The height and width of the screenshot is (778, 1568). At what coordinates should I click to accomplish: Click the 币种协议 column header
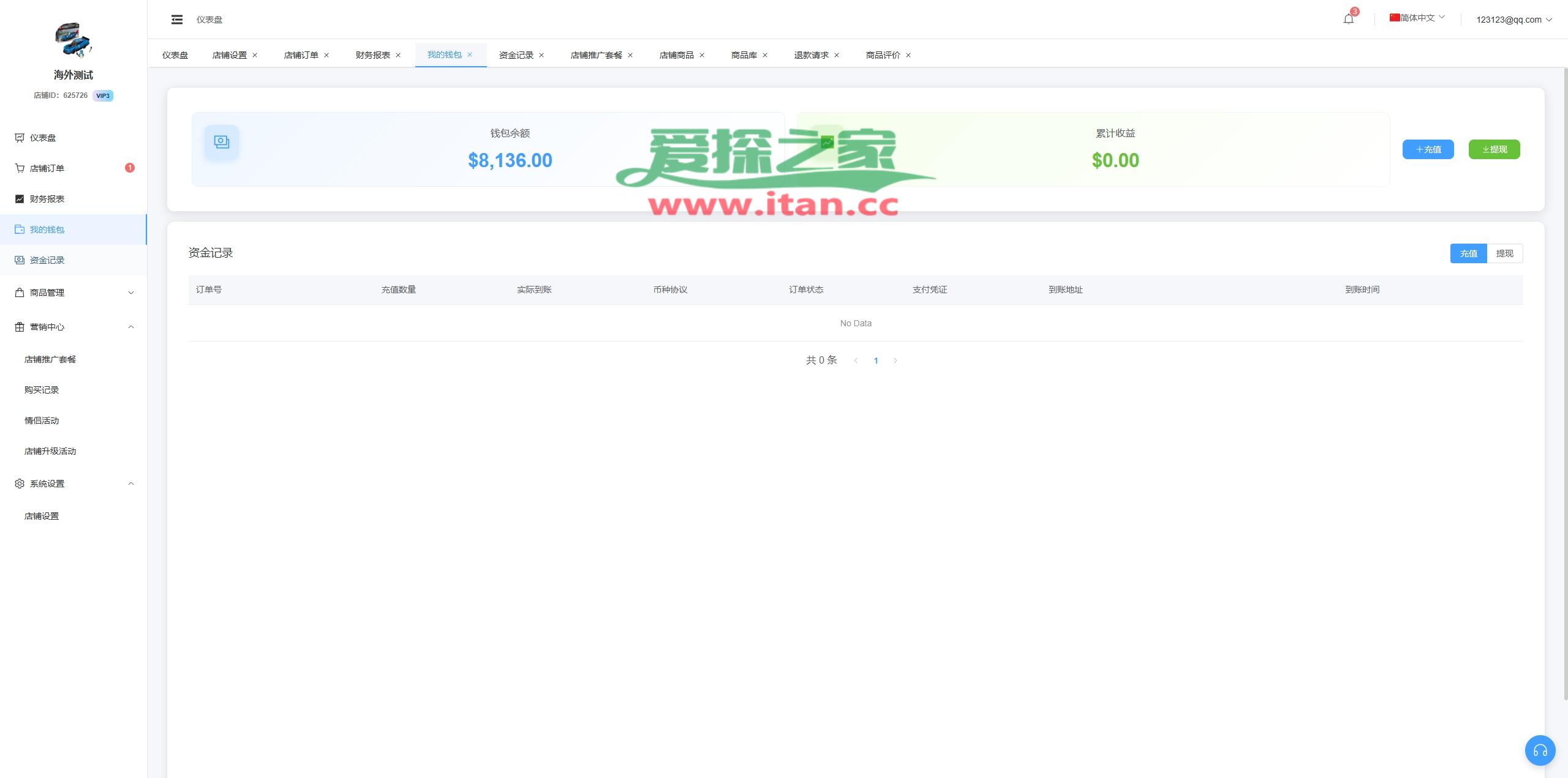pyautogui.click(x=670, y=290)
